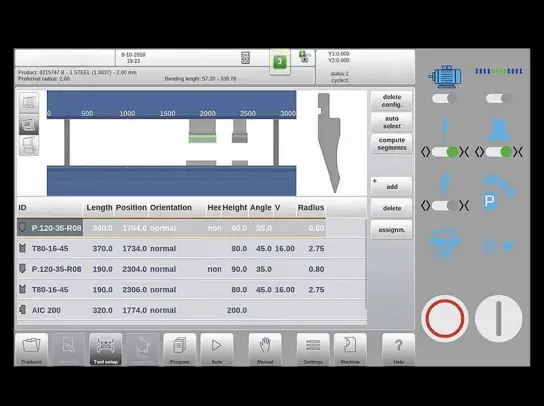The image size is (544, 406).
Task: Open the Help menu
Action: 399,349
